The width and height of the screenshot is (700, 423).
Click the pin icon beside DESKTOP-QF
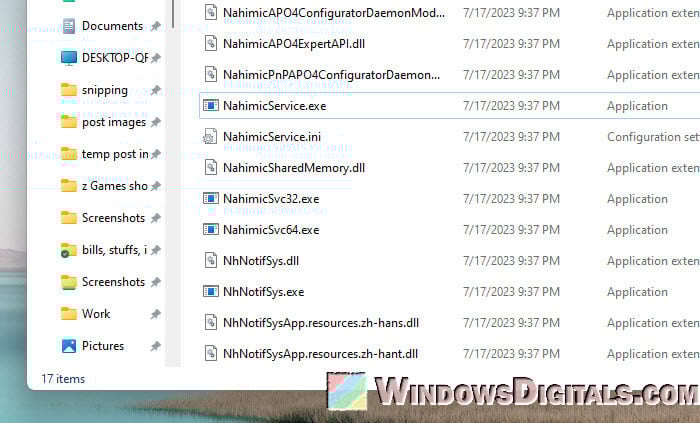(155, 58)
